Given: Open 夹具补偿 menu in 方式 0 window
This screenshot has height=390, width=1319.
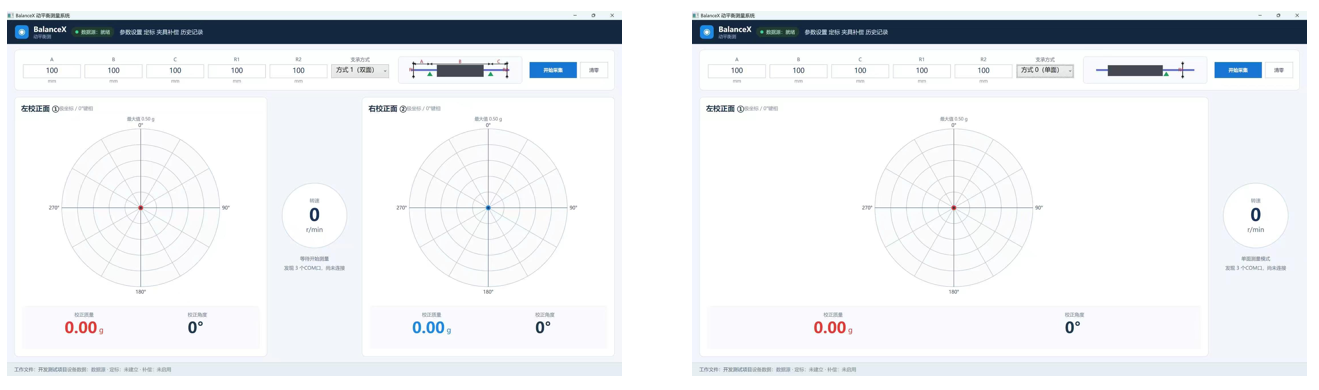Looking at the screenshot, I should [853, 32].
